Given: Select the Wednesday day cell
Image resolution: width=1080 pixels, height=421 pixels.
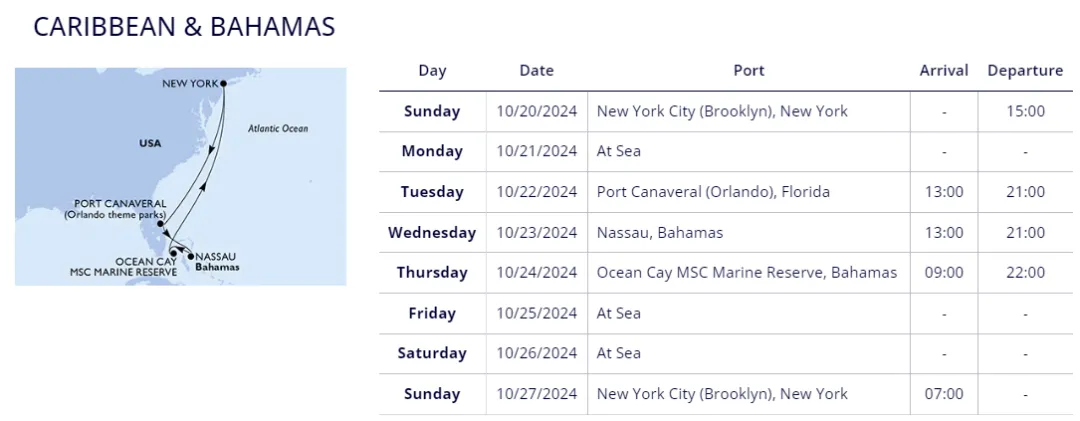Looking at the screenshot, I should tap(432, 232).
